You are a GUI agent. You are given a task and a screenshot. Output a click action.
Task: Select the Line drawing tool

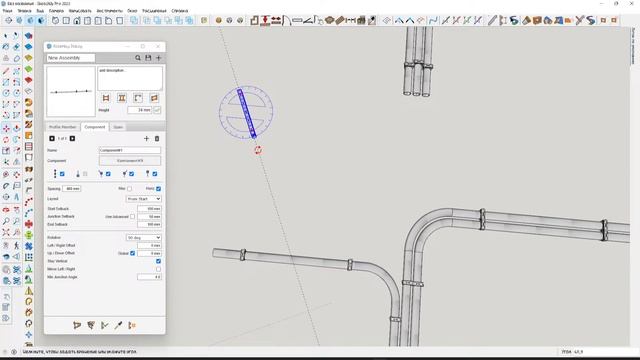(x=6, y=71)
